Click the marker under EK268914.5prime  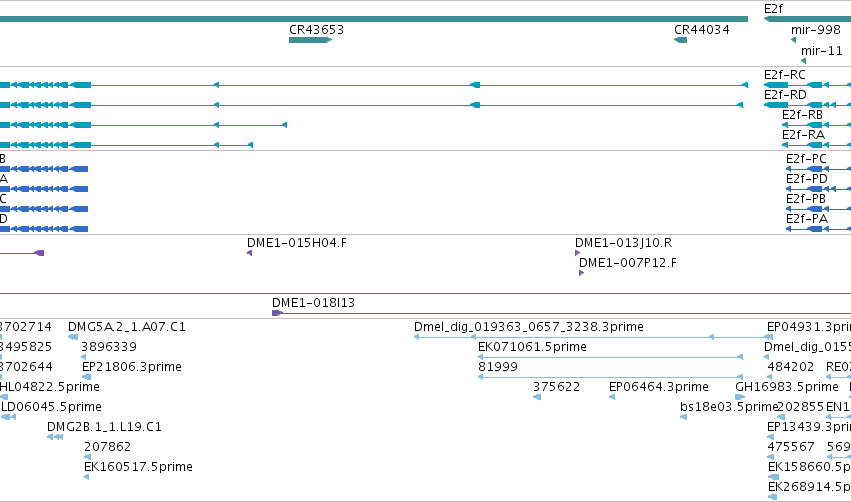pyautogui.click(x=773, y=497)
